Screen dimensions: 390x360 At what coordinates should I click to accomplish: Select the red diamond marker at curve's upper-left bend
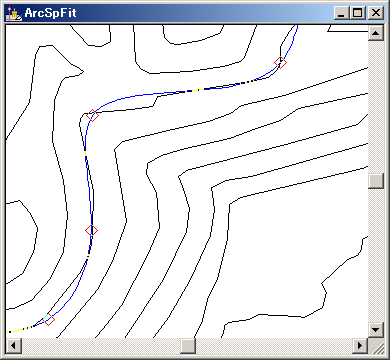tap(92, 115)
